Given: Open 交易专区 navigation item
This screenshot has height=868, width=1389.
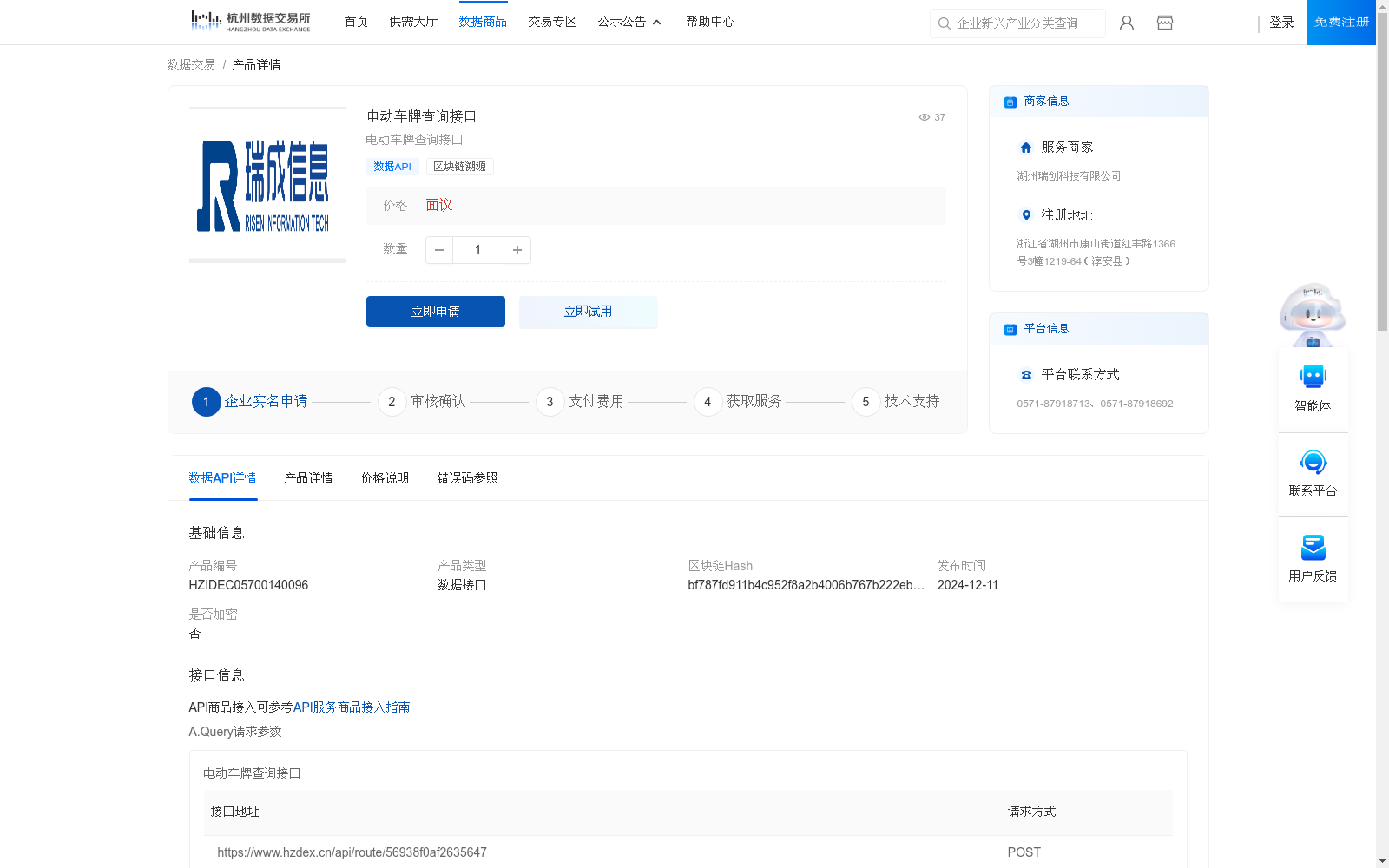Looking at the screenshot, I should pos(552,22).
